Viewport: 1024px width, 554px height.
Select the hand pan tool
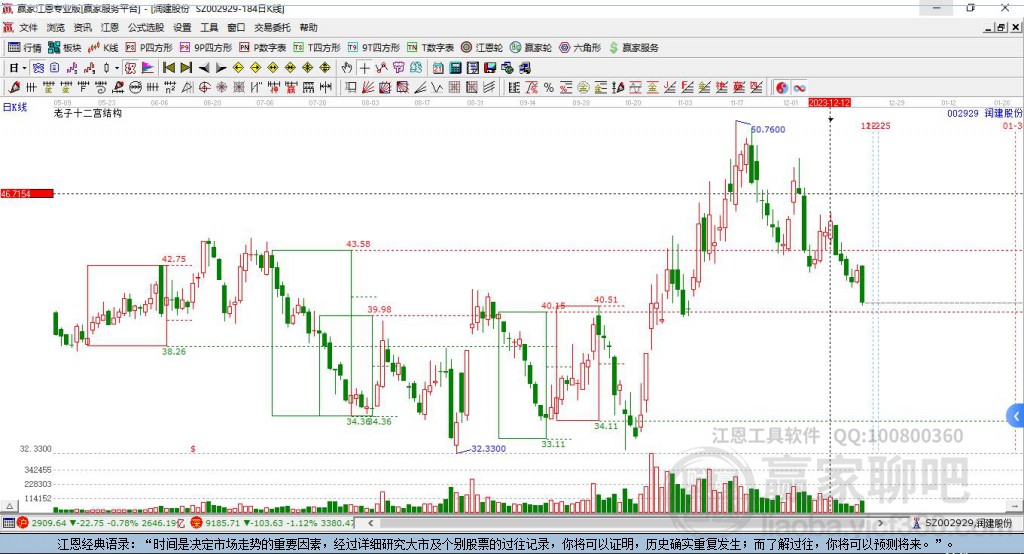[x=347, y=68]
